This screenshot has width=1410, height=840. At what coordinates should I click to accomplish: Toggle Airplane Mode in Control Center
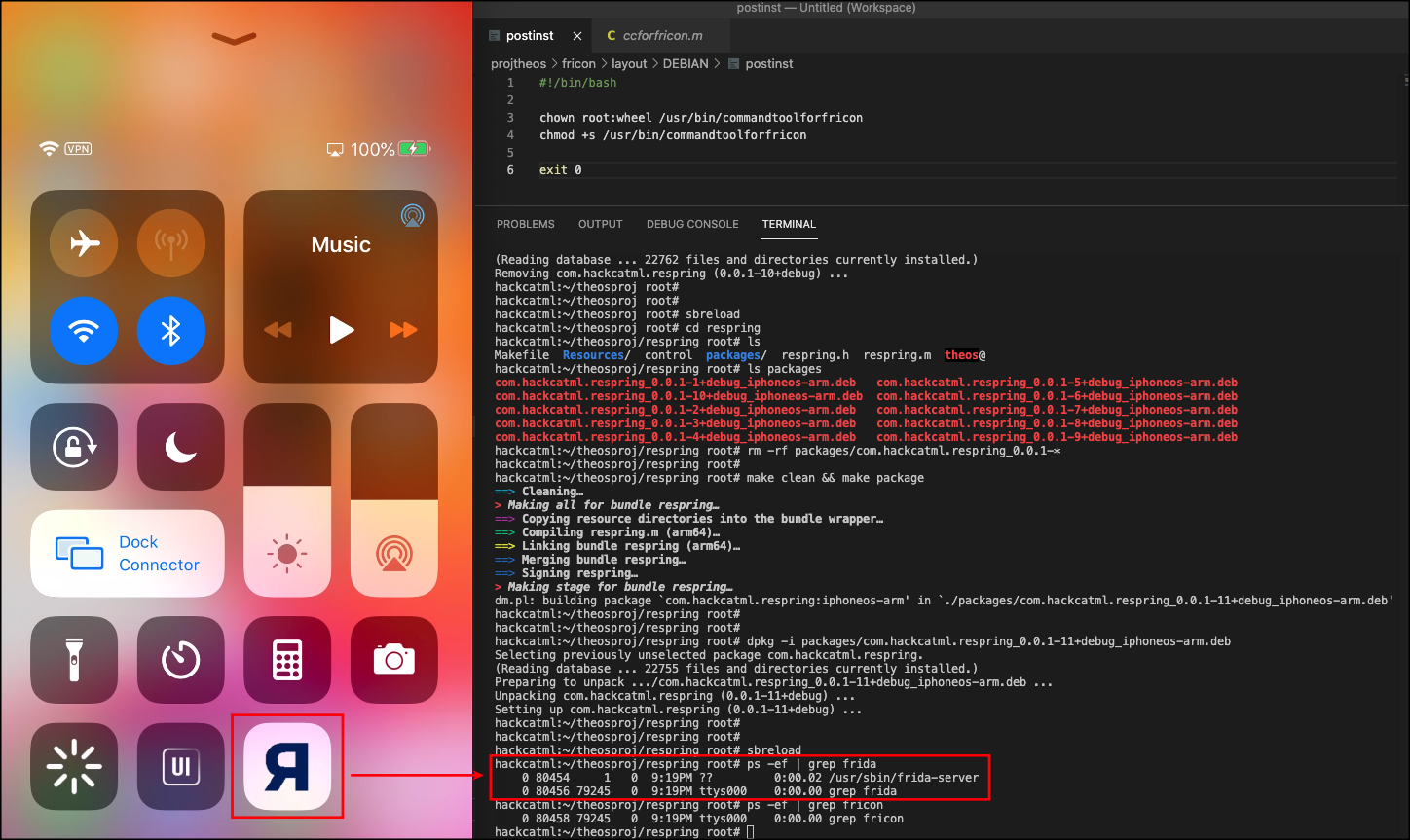[84, 242]
